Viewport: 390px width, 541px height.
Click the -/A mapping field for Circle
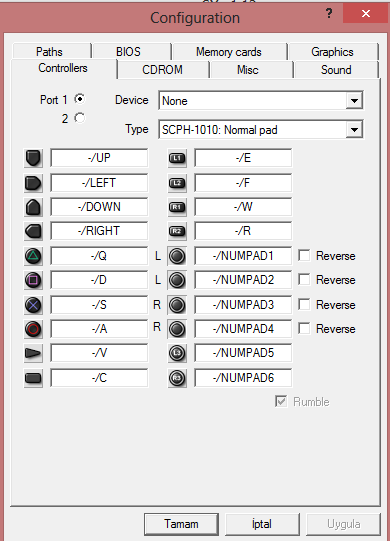point(99,329)
